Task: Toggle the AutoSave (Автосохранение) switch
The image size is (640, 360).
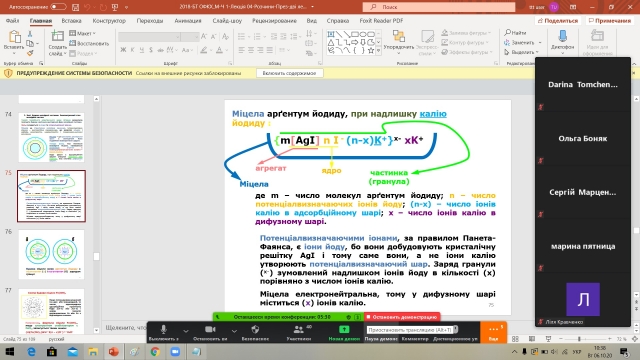Action: [58, 7]
